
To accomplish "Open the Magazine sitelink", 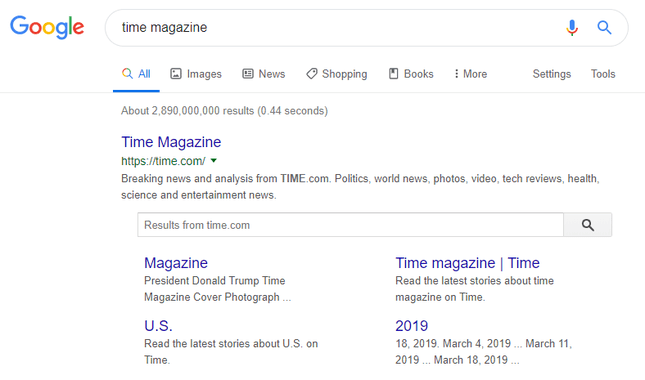I will pos(176,263).
